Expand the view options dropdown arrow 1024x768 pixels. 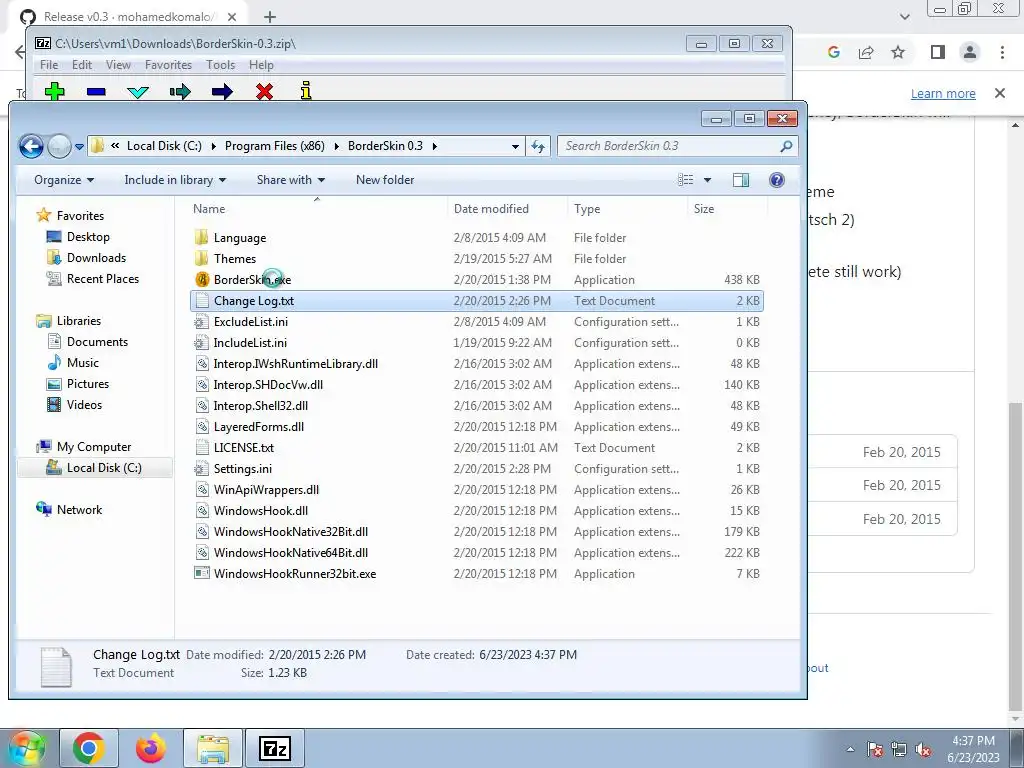point(707,180)
